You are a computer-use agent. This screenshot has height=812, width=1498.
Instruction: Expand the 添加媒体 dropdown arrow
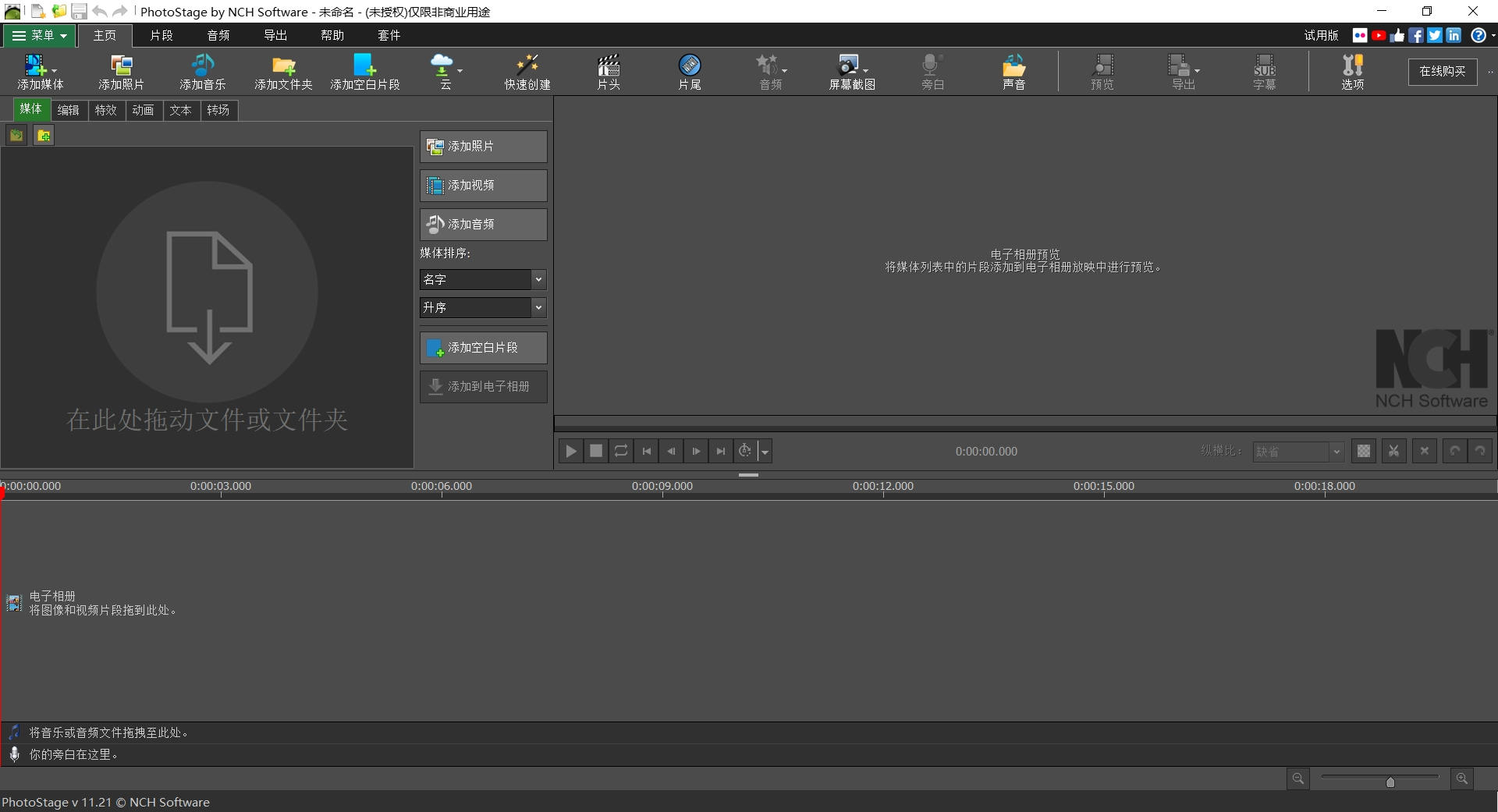pyautogui.click(x=54, y=71)
